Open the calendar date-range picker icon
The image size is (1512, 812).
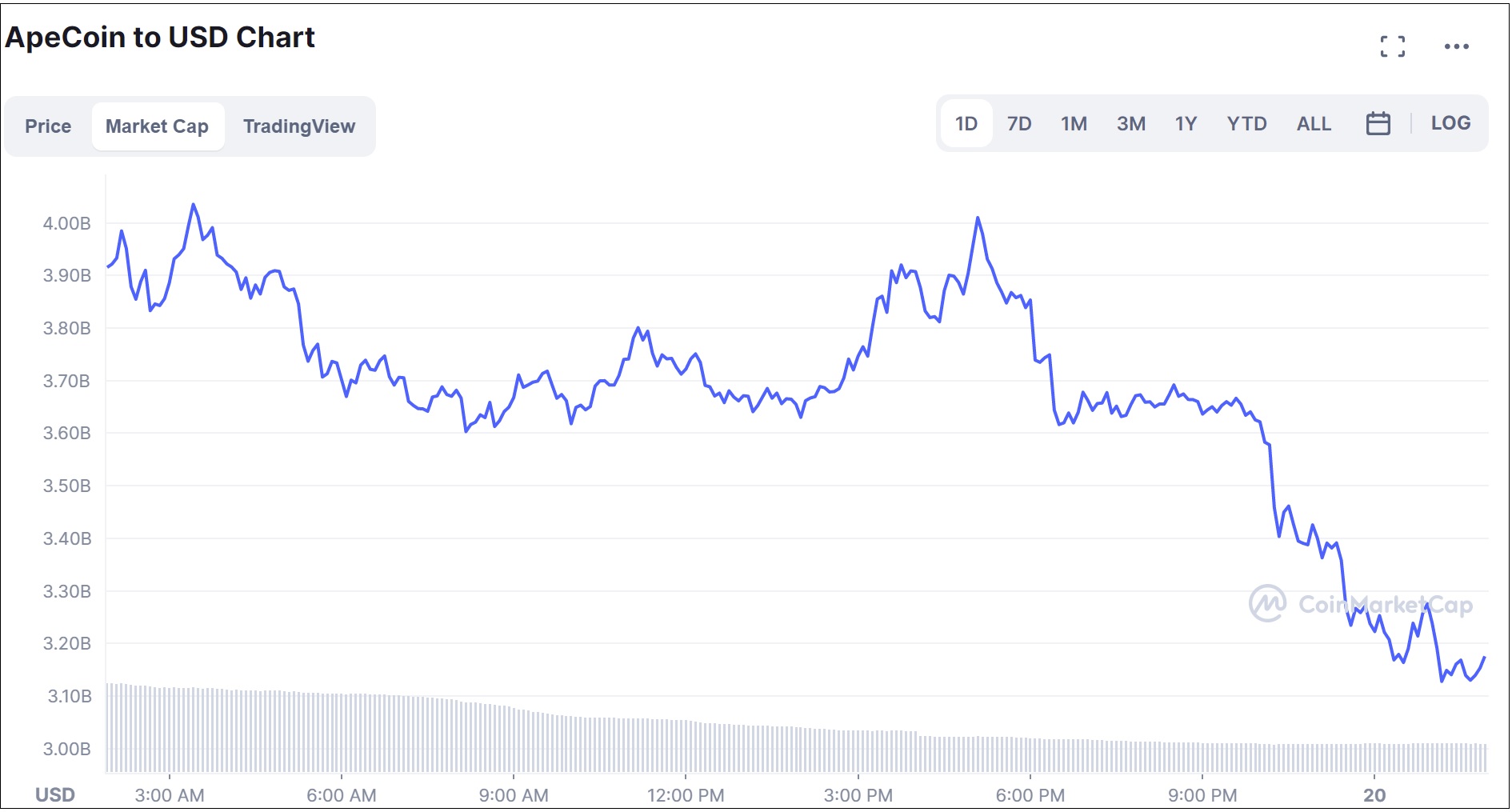(x=1378, y=123)
